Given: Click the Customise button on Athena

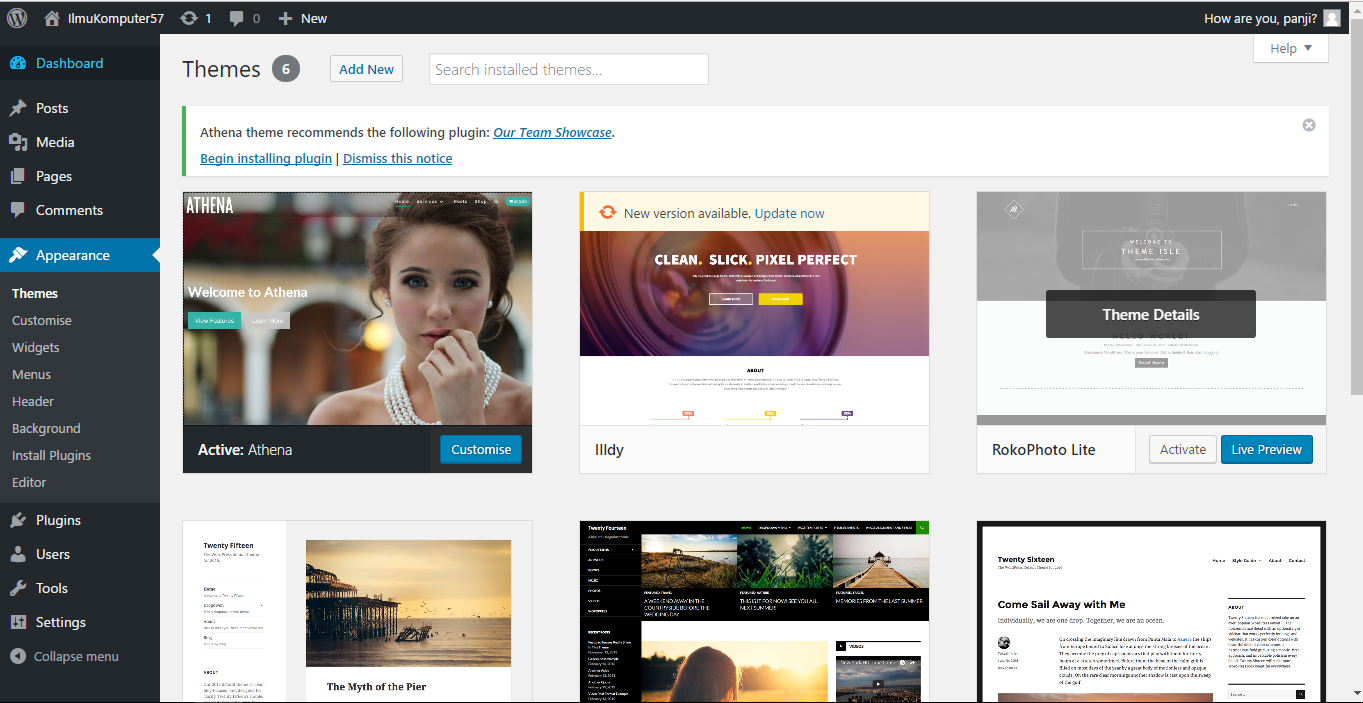Looking at the screenshot, I should point(481,449).
